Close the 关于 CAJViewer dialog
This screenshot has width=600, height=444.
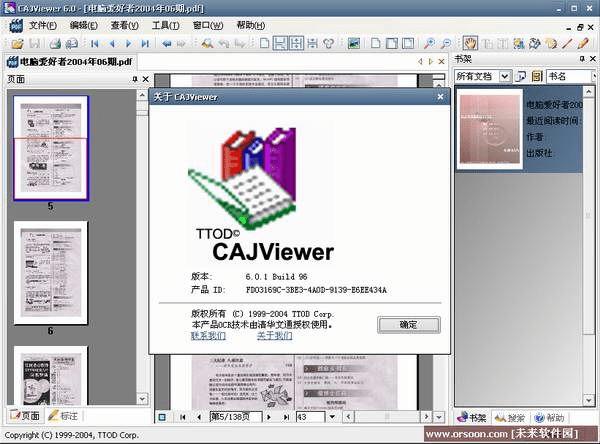(440, 97)
